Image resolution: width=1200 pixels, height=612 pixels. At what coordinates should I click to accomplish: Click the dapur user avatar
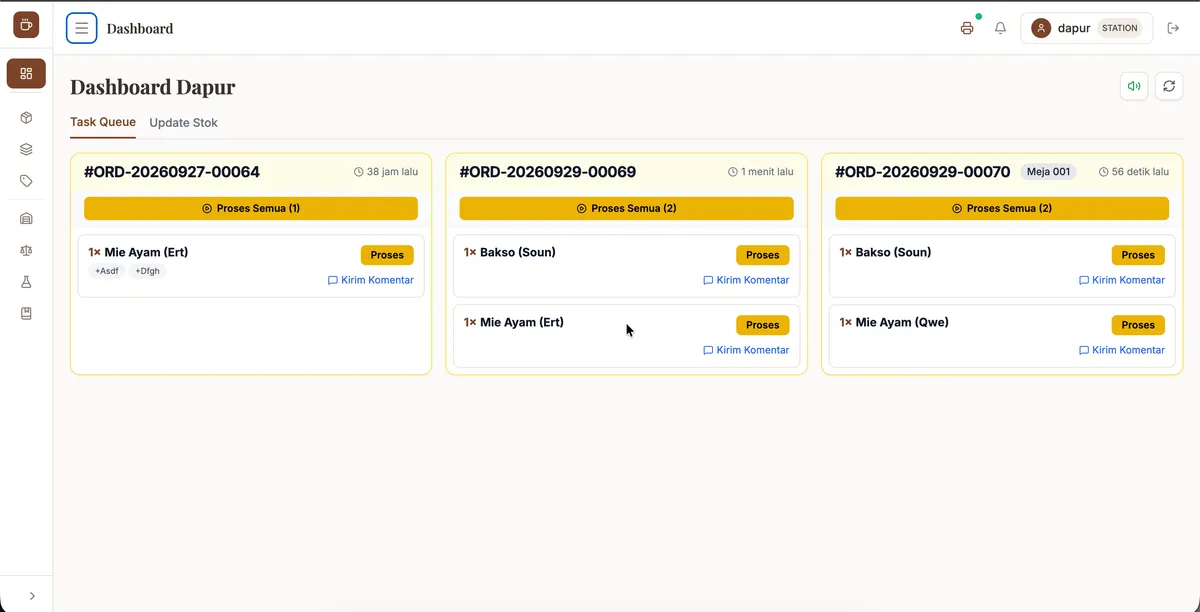tap(1041, 28)
